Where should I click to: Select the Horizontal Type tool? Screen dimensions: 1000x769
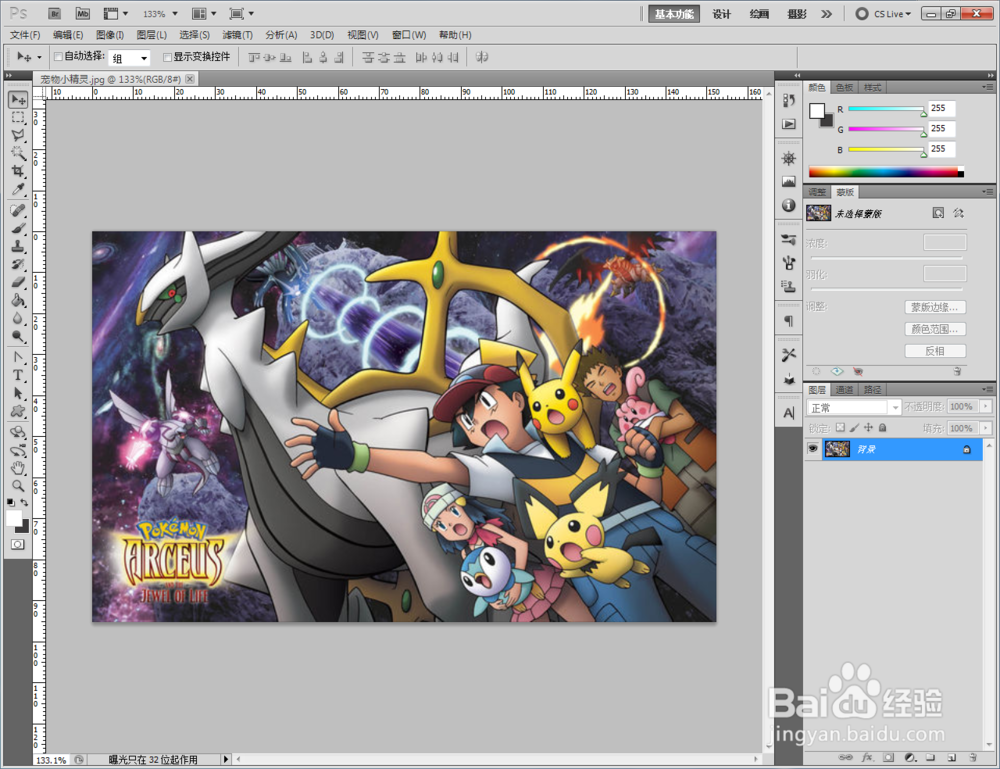point(18,375)
